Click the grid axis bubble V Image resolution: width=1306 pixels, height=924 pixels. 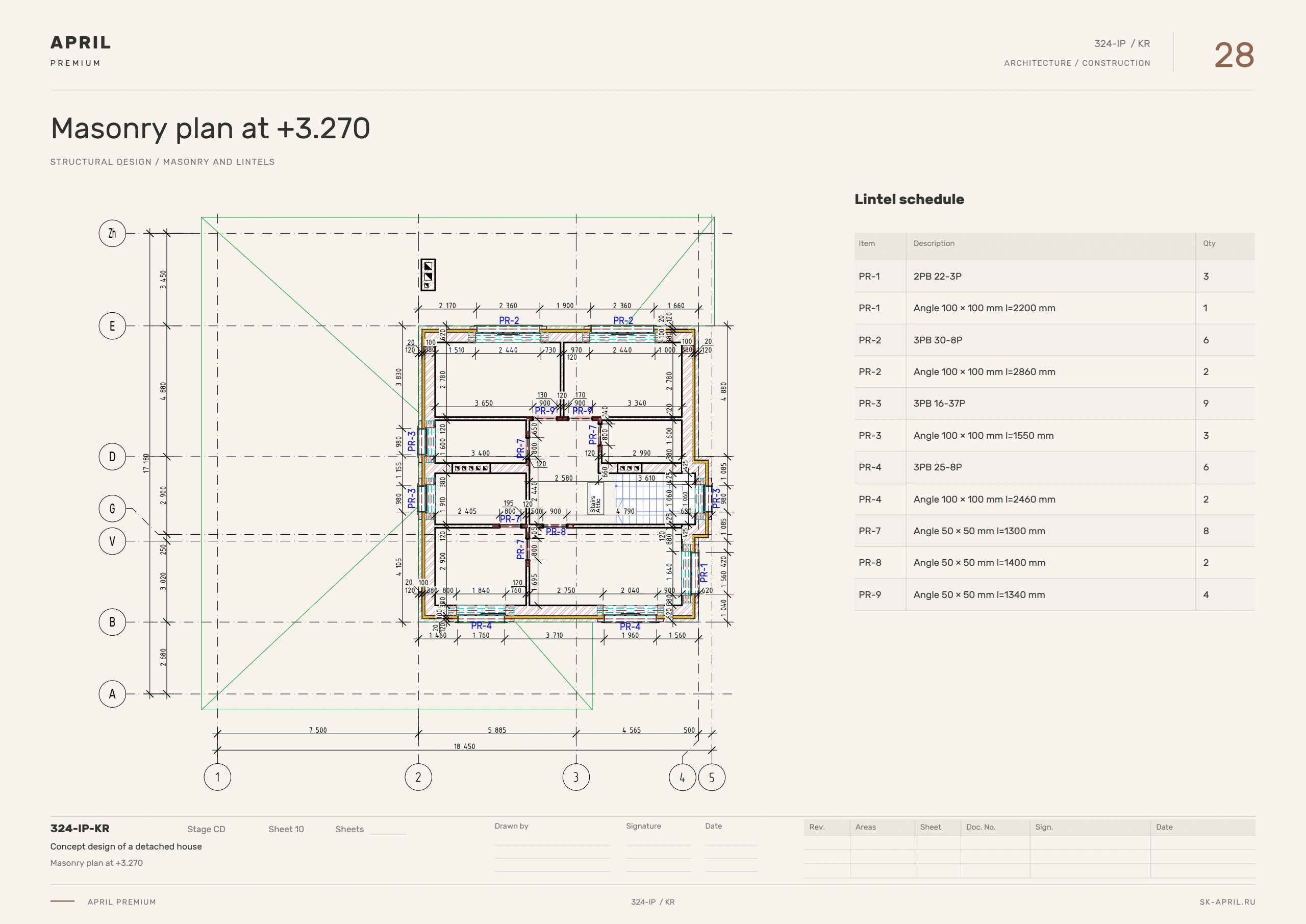[x=112, y=541]
